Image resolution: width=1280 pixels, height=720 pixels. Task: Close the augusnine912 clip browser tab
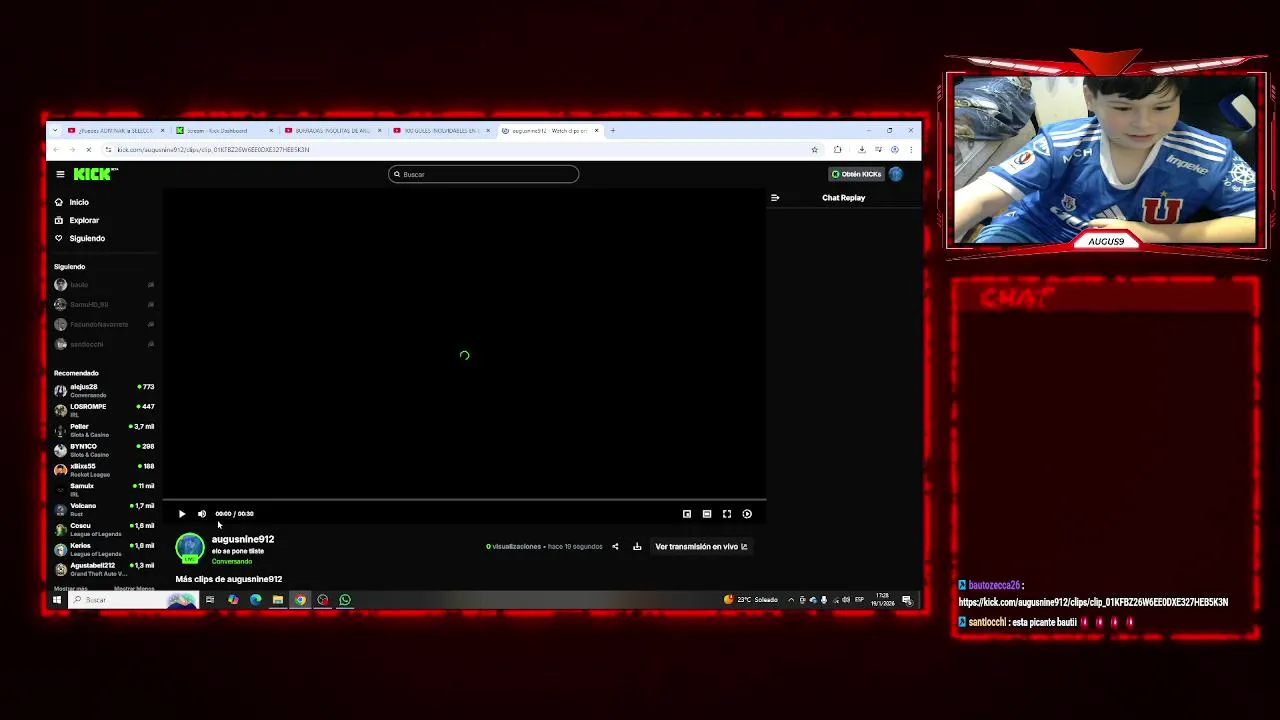pos(597,131)
